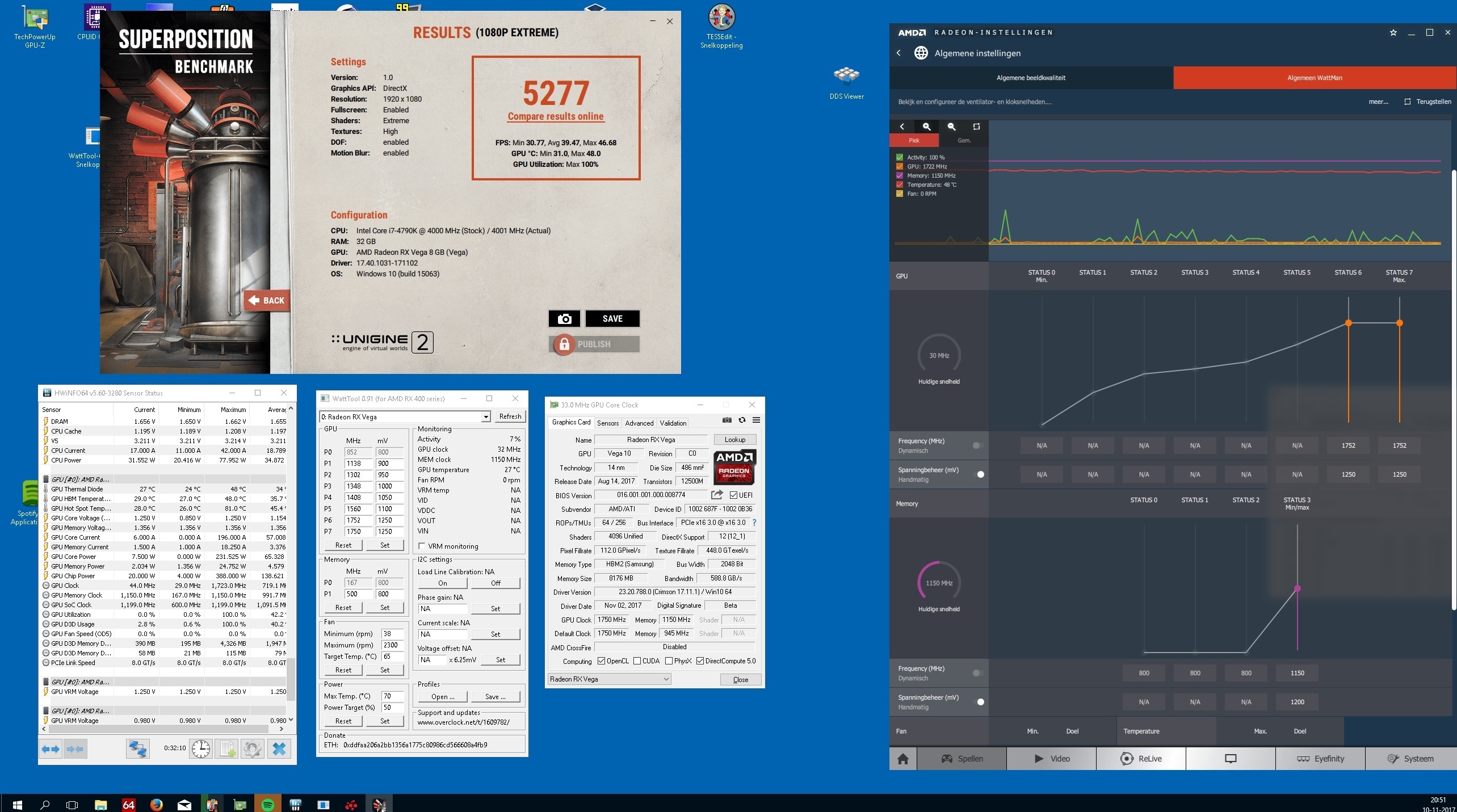Open the Algemene beeldkwaliteit tab
The height and width of the screenshot is (812, 1457).
point(1031,78)
